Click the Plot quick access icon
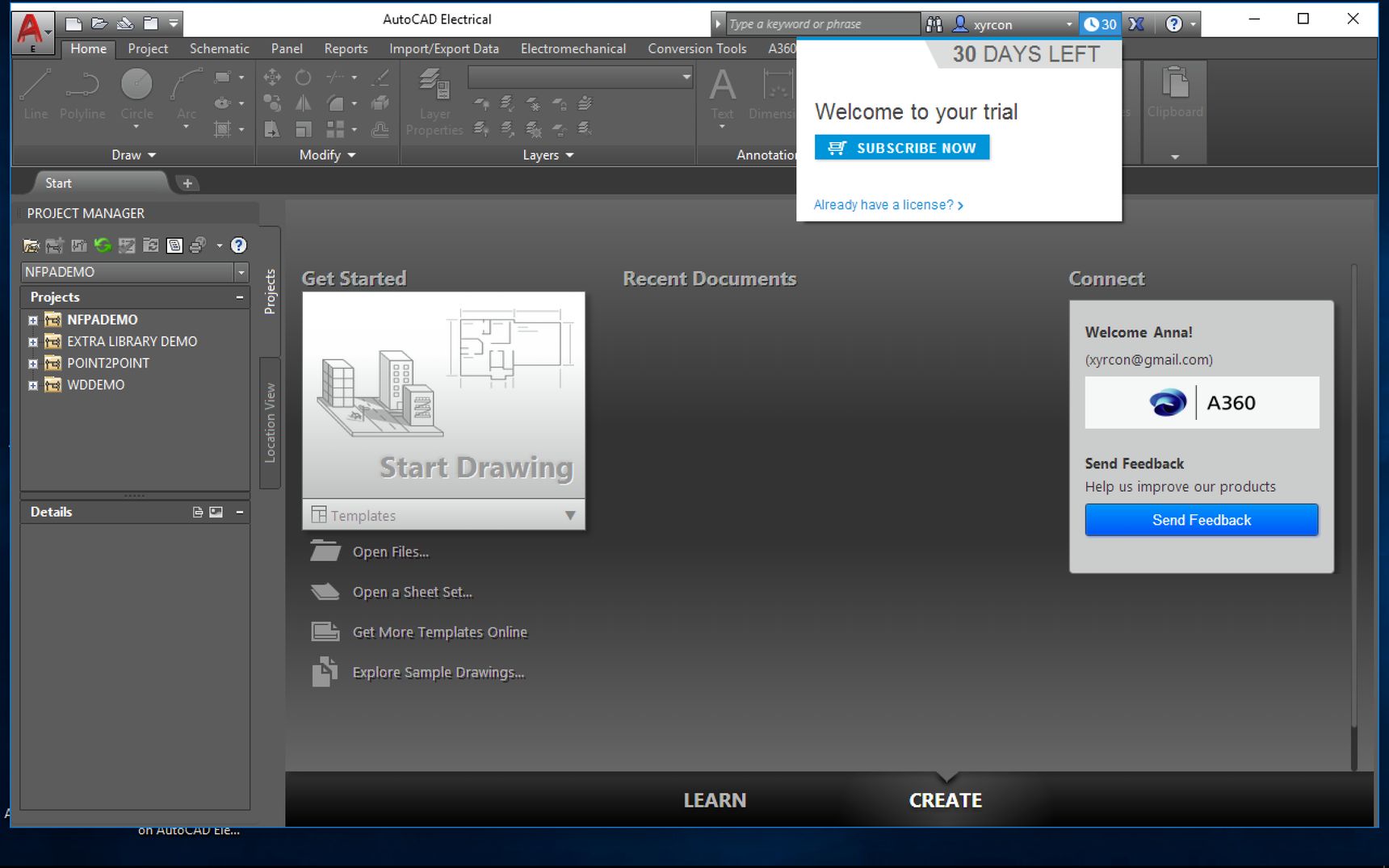The width and height of the screenshot is (1389, 868). 124,23
